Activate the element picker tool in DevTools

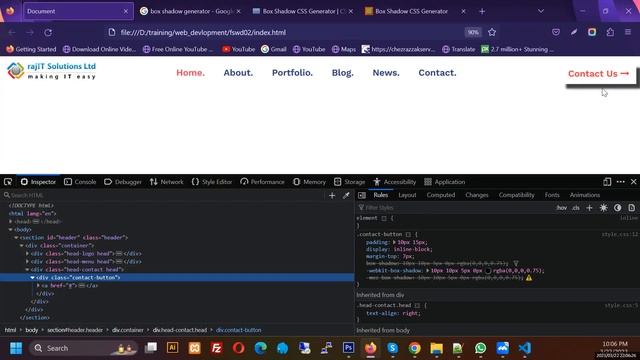point(8,182)
